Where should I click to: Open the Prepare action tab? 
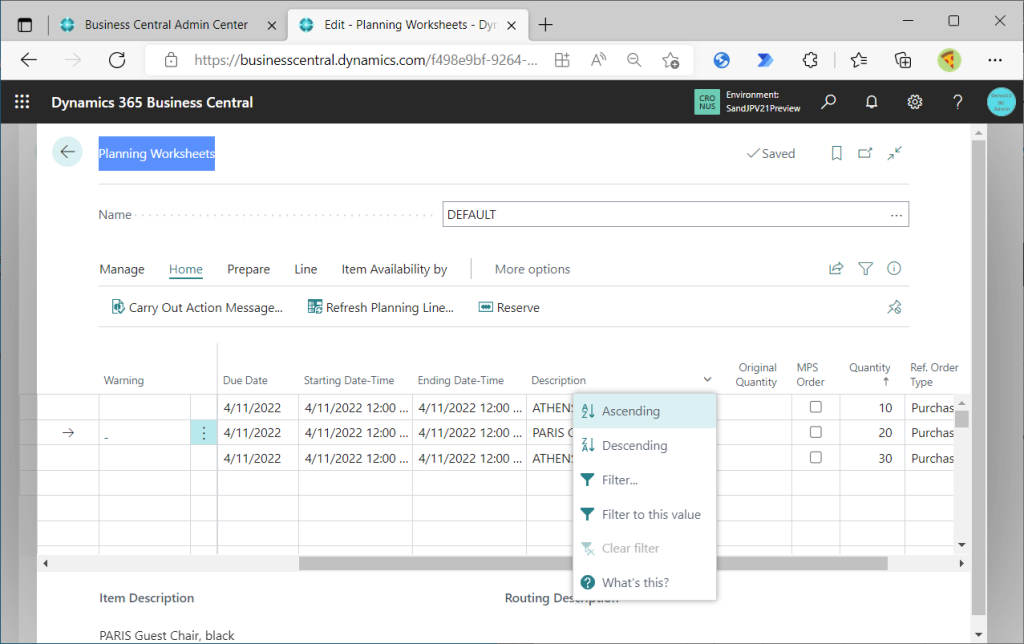tap(248, 269)
